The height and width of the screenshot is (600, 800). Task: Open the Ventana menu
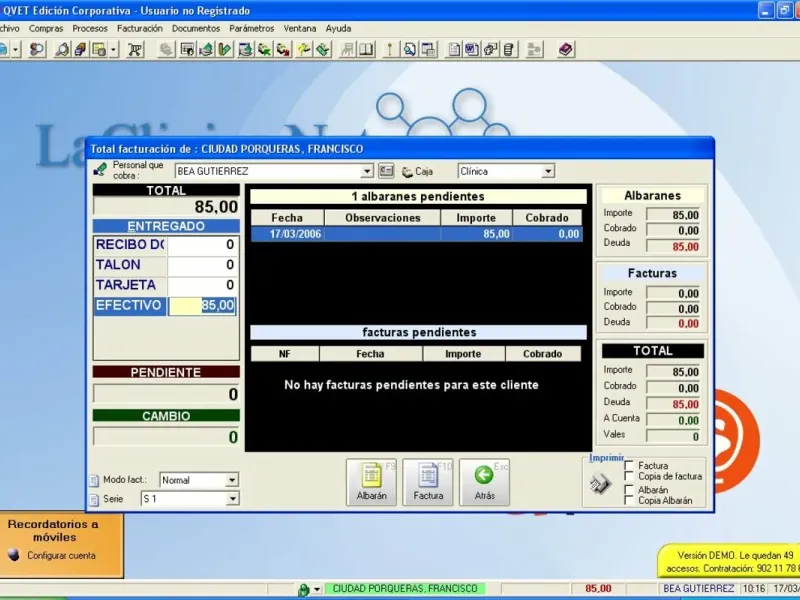click(300, 29)
